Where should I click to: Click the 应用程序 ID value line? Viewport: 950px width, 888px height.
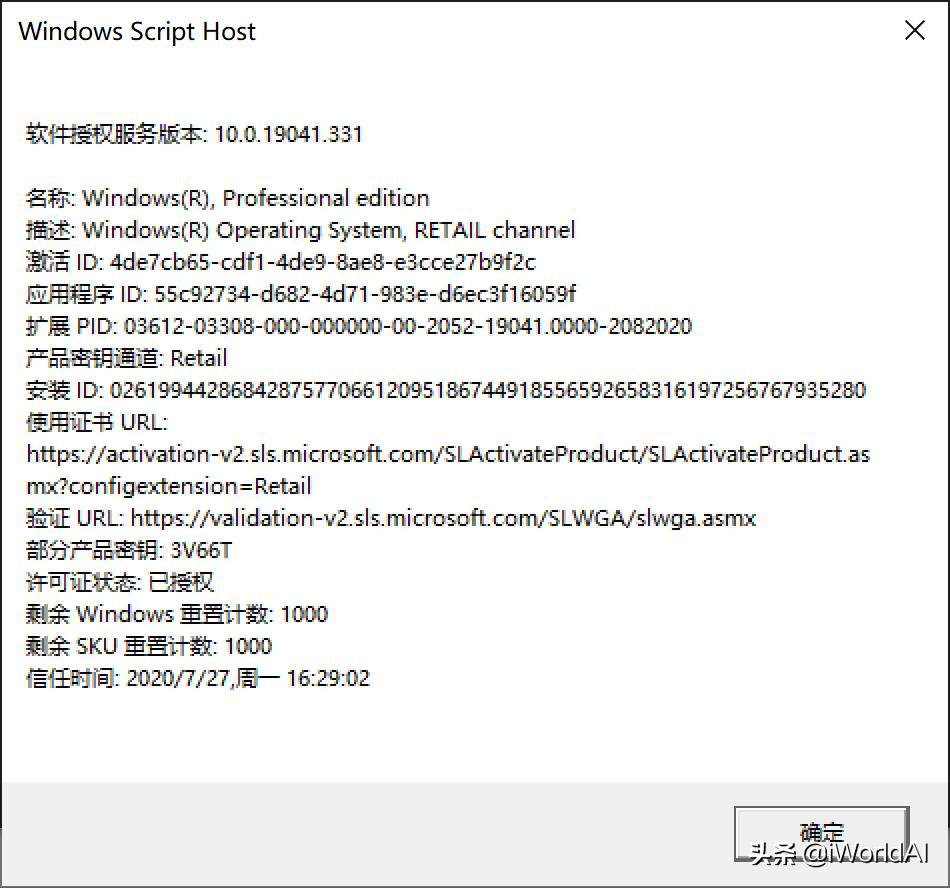tap(301, 294)
